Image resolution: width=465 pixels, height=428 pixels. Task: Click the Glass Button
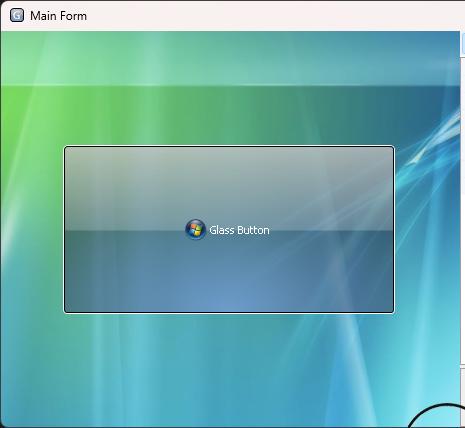coord(229,229)
